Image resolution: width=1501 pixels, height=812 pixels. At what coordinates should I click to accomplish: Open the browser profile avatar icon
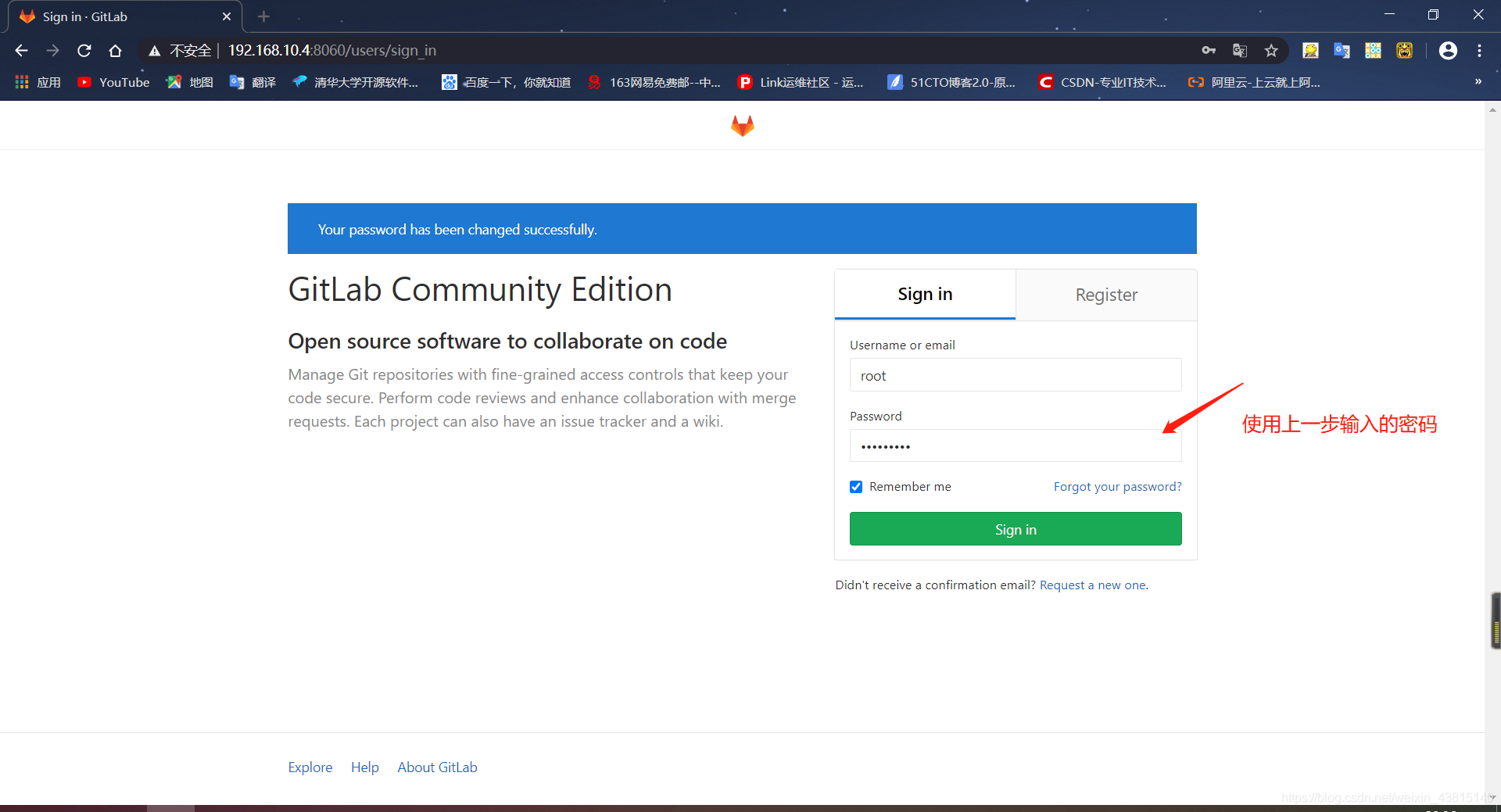pos(1448,51)
